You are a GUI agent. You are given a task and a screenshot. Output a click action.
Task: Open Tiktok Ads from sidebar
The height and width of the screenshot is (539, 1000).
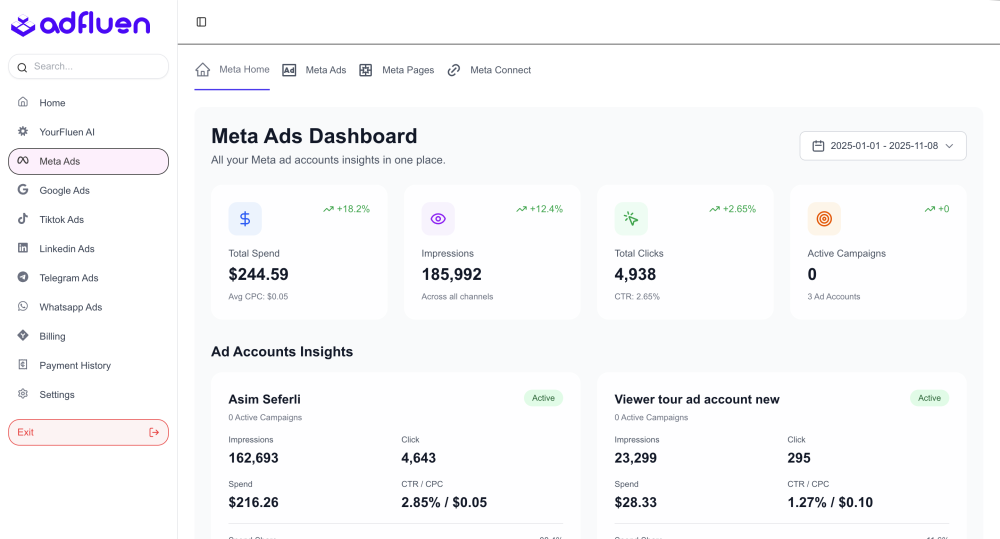point(62,220)
